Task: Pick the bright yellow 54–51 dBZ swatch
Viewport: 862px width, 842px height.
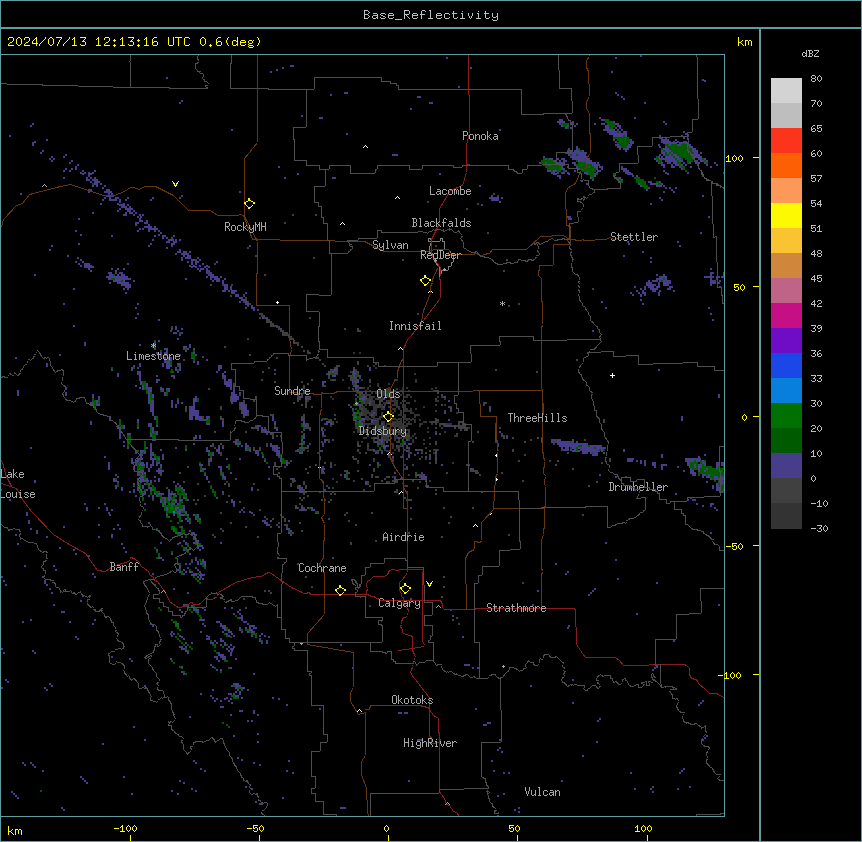Action: (x=786, y=215)
